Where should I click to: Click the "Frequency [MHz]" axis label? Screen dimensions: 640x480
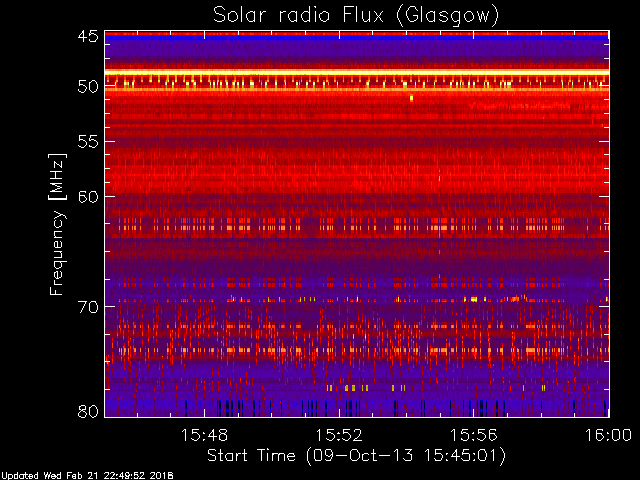click(57, 224)
